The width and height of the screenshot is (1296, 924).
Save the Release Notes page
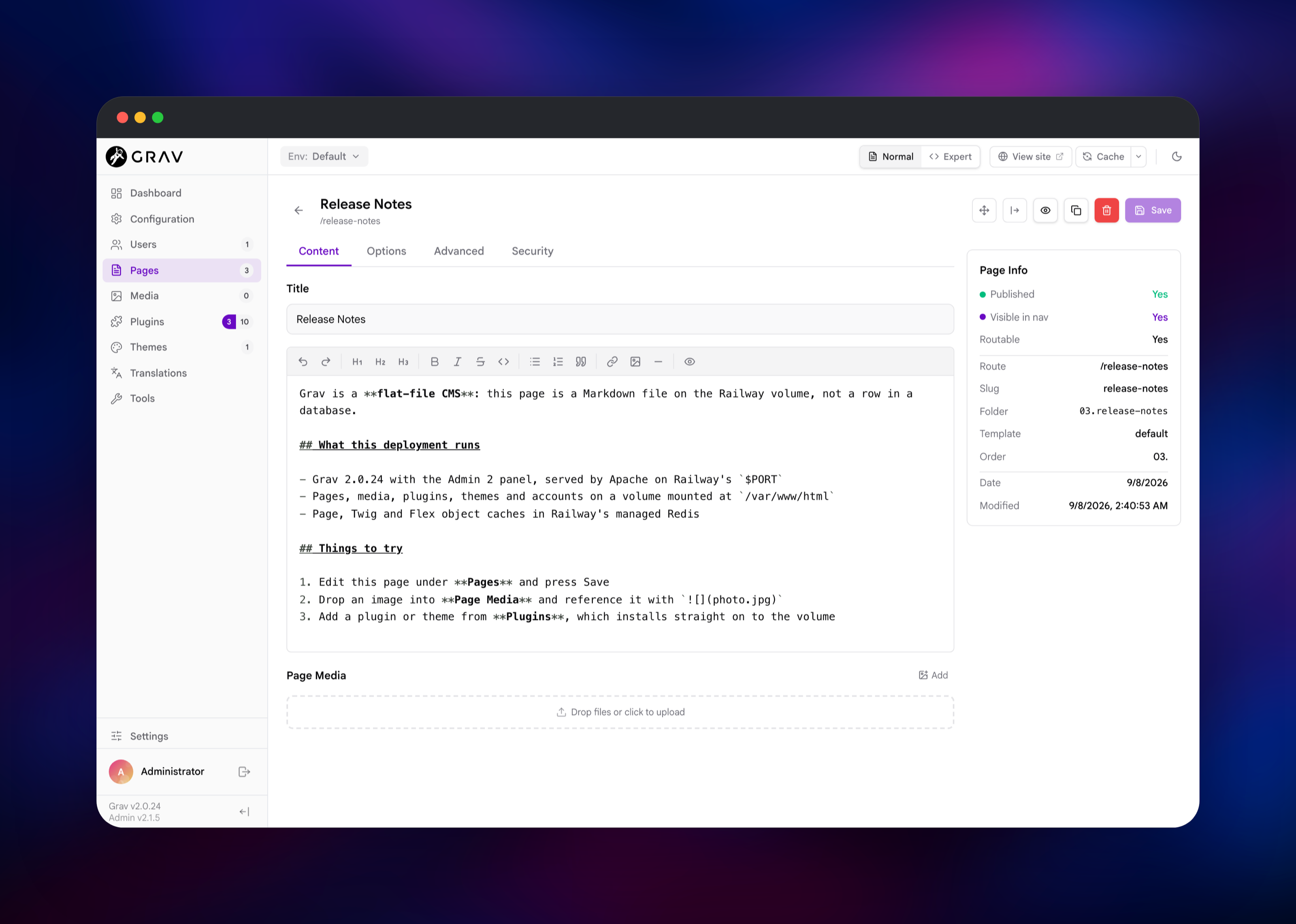(1153, 211)
